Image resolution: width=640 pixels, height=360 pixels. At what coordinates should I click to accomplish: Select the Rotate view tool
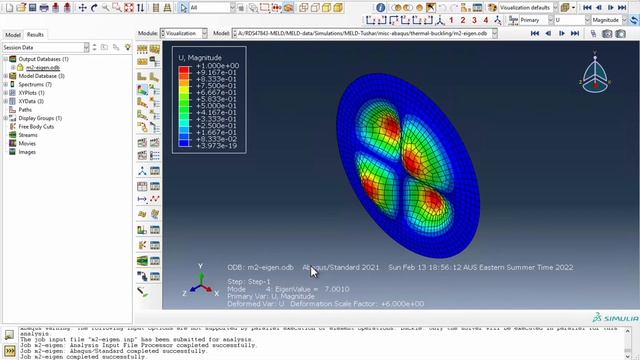pyautogui.click(x=94, y=7)
